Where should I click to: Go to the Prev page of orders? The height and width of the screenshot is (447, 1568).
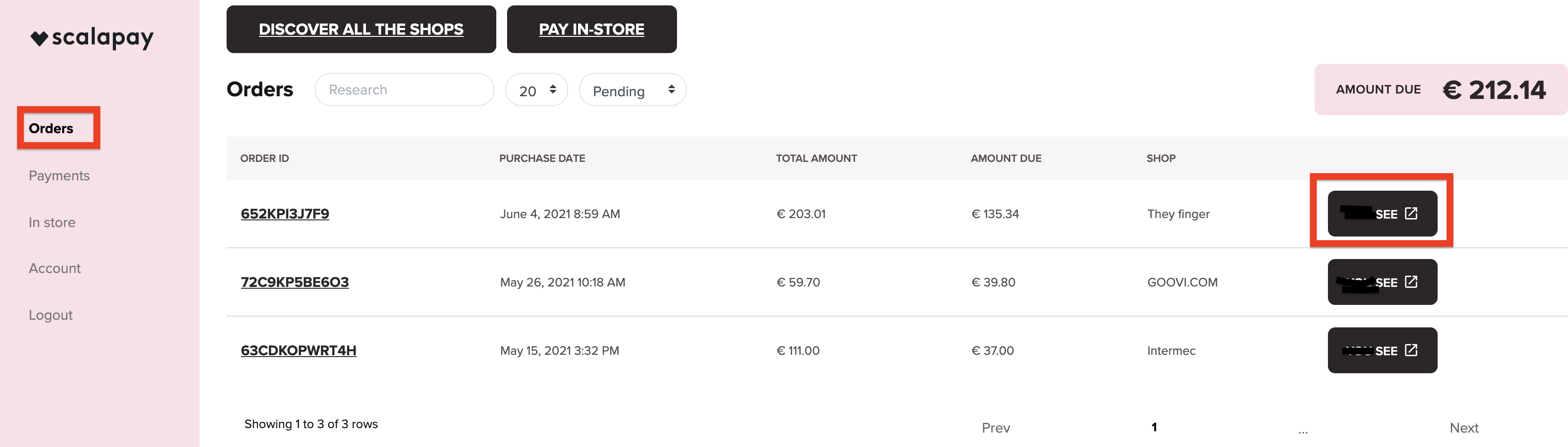(996, 428)
